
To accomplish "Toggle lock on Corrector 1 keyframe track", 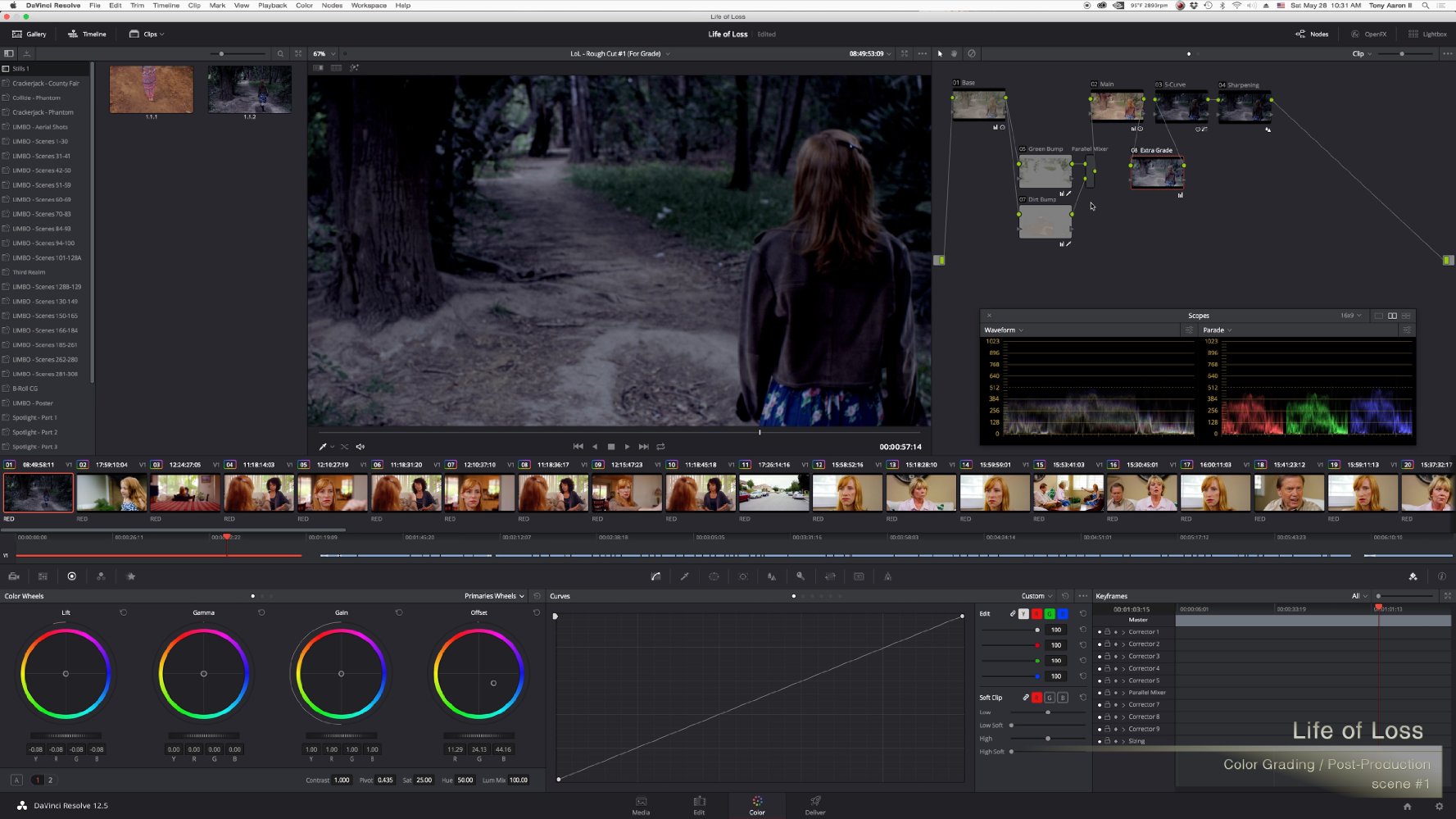I will tap(1107, 632).
